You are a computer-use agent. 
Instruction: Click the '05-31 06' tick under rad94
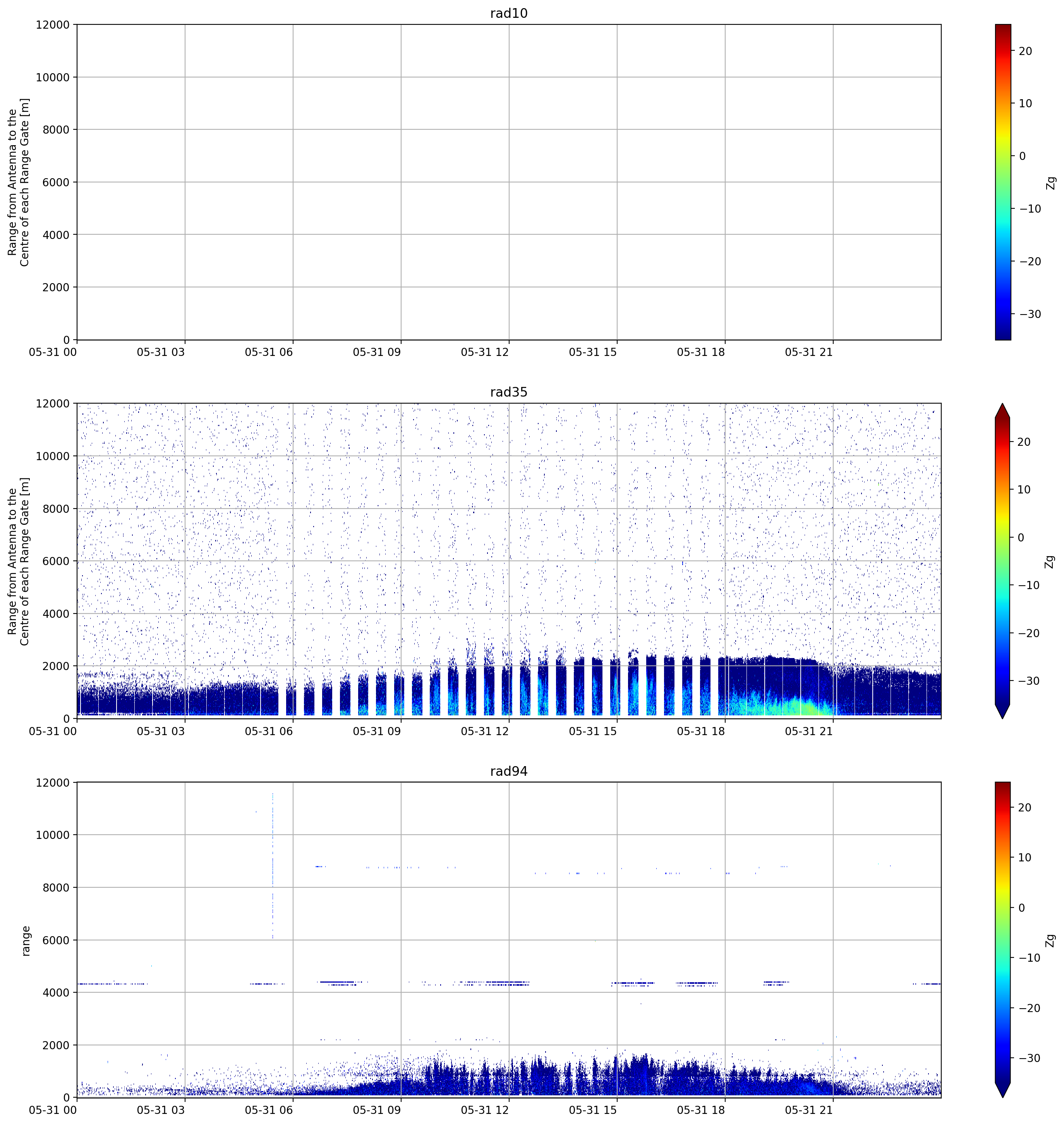tap(269, 1110)
